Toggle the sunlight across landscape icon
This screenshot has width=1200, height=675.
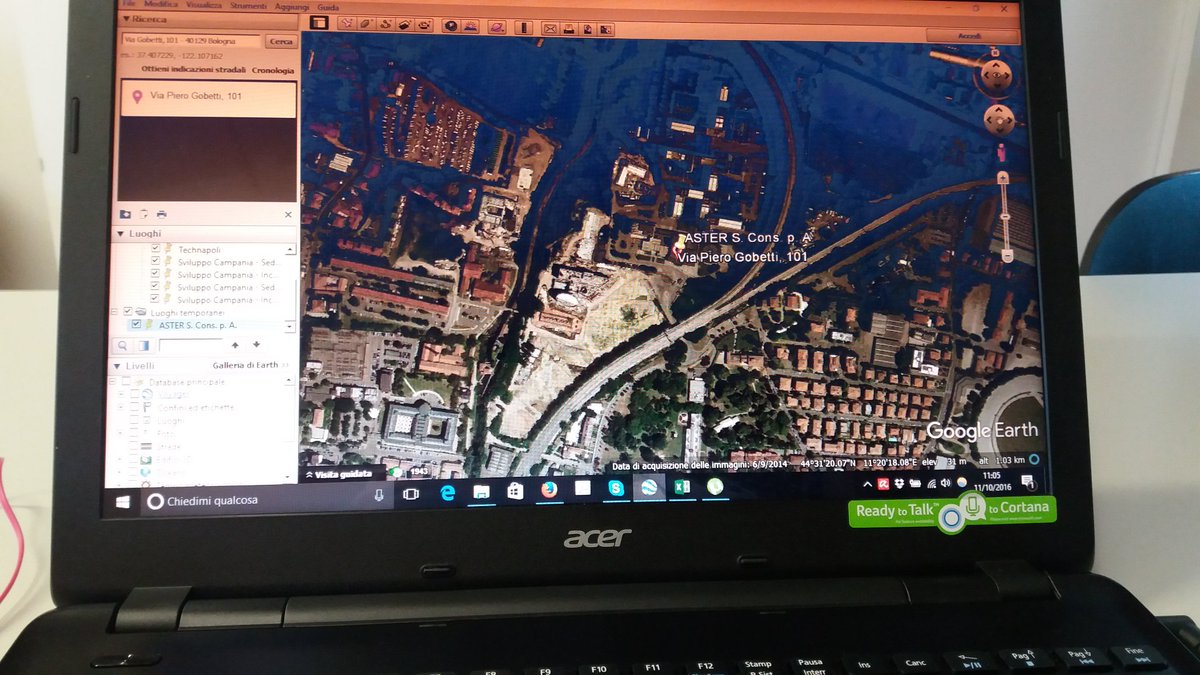click(471, 26)
